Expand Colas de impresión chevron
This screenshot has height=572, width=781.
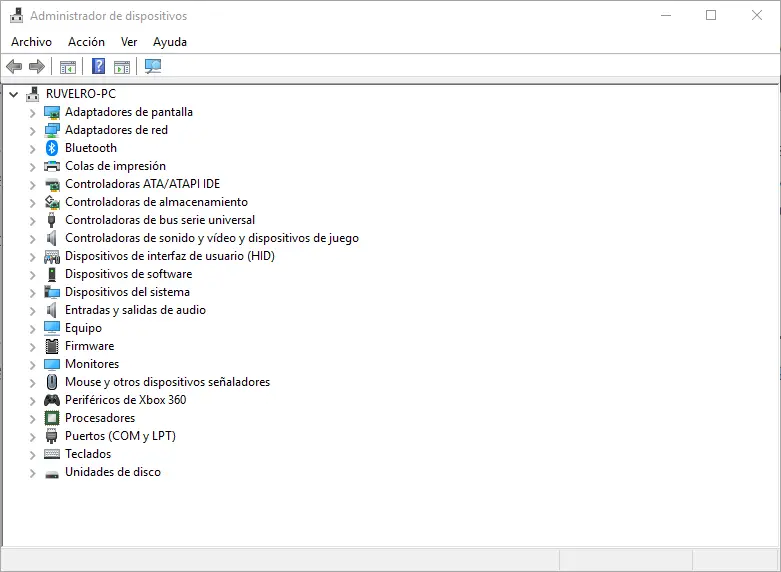(x=32, y=167)
